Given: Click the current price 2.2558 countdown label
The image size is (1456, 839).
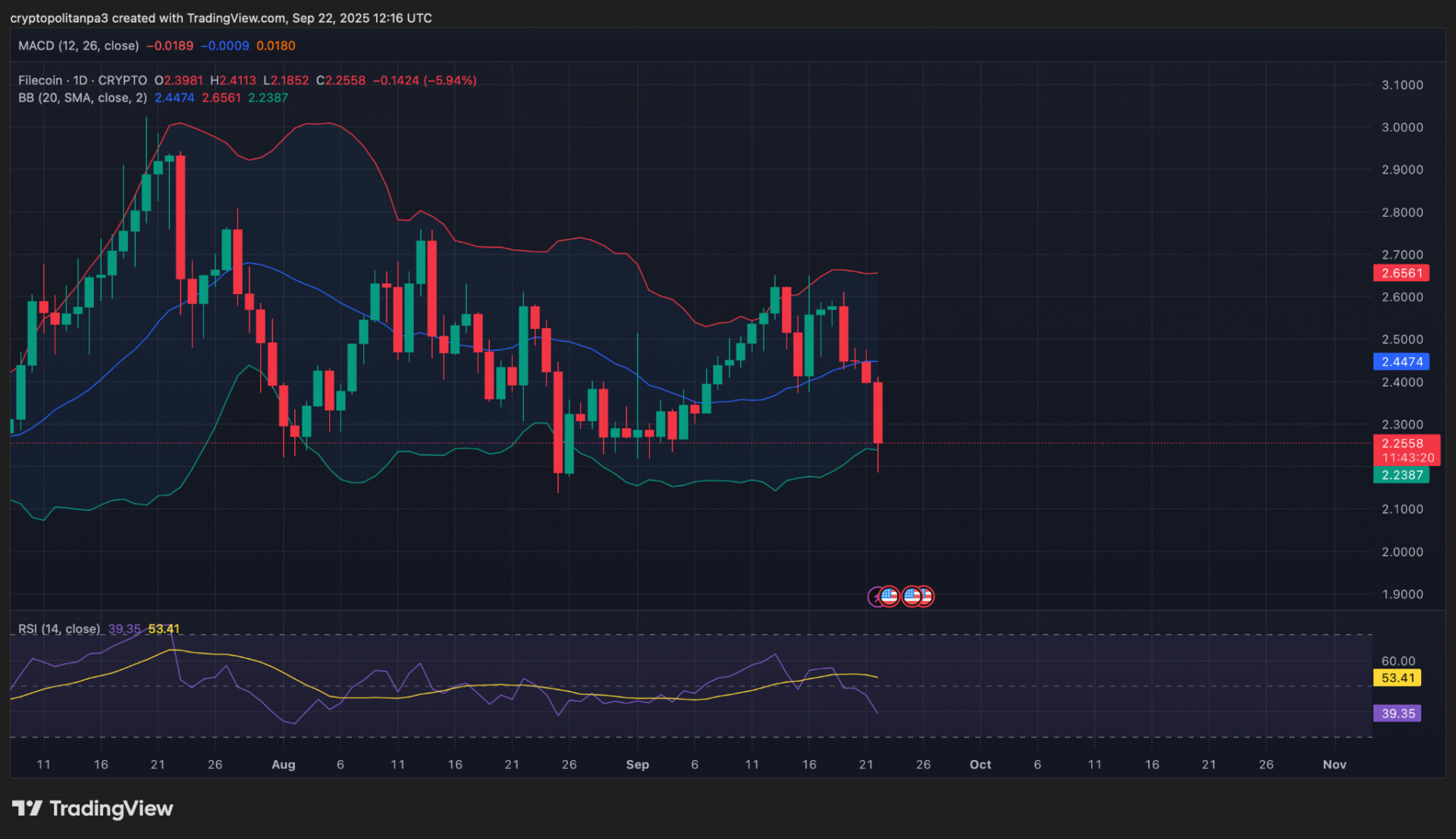Looking at the screenshot, I should 1405,450.
